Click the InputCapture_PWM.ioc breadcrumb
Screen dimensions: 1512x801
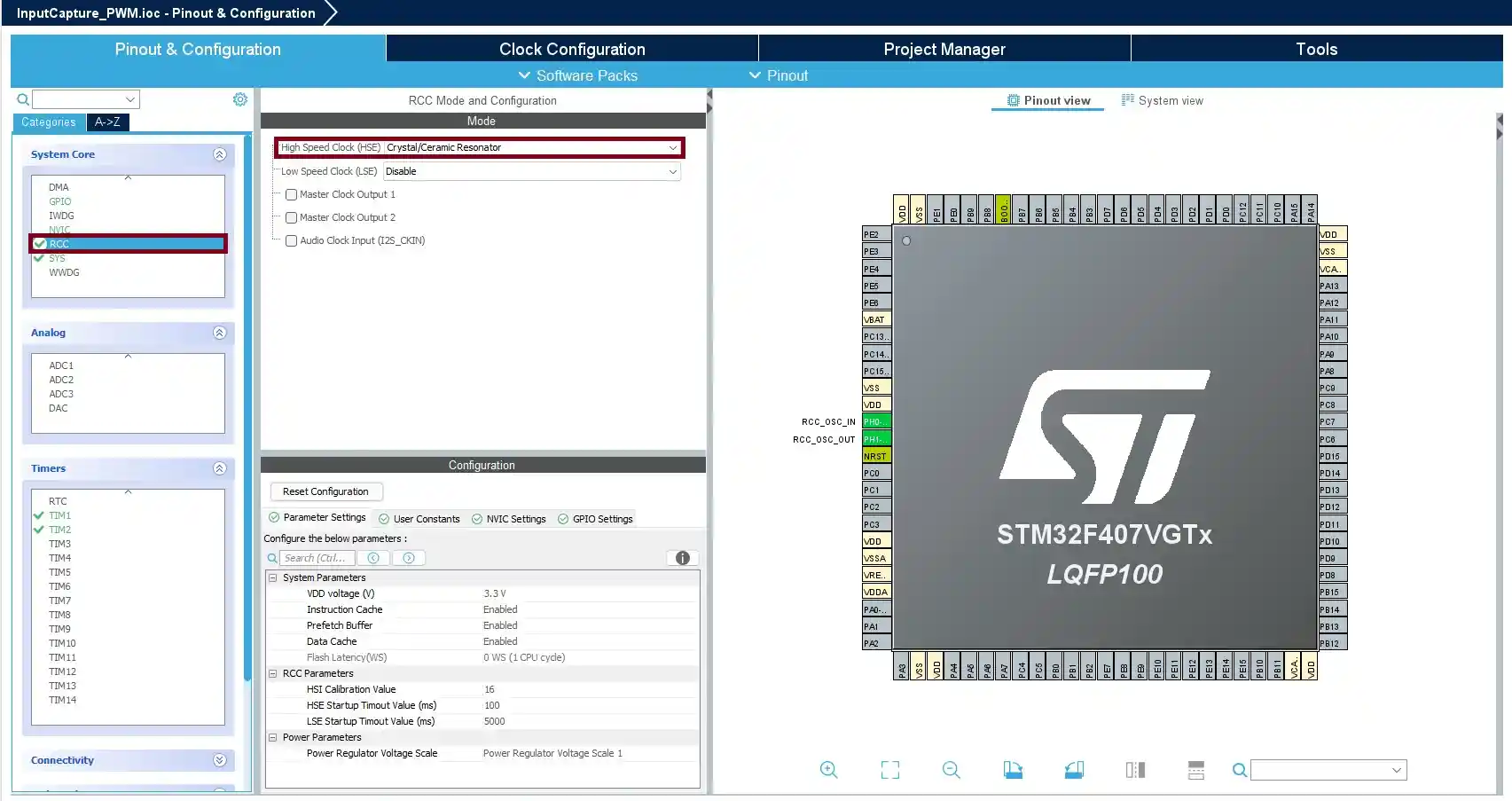pos(166,12)
